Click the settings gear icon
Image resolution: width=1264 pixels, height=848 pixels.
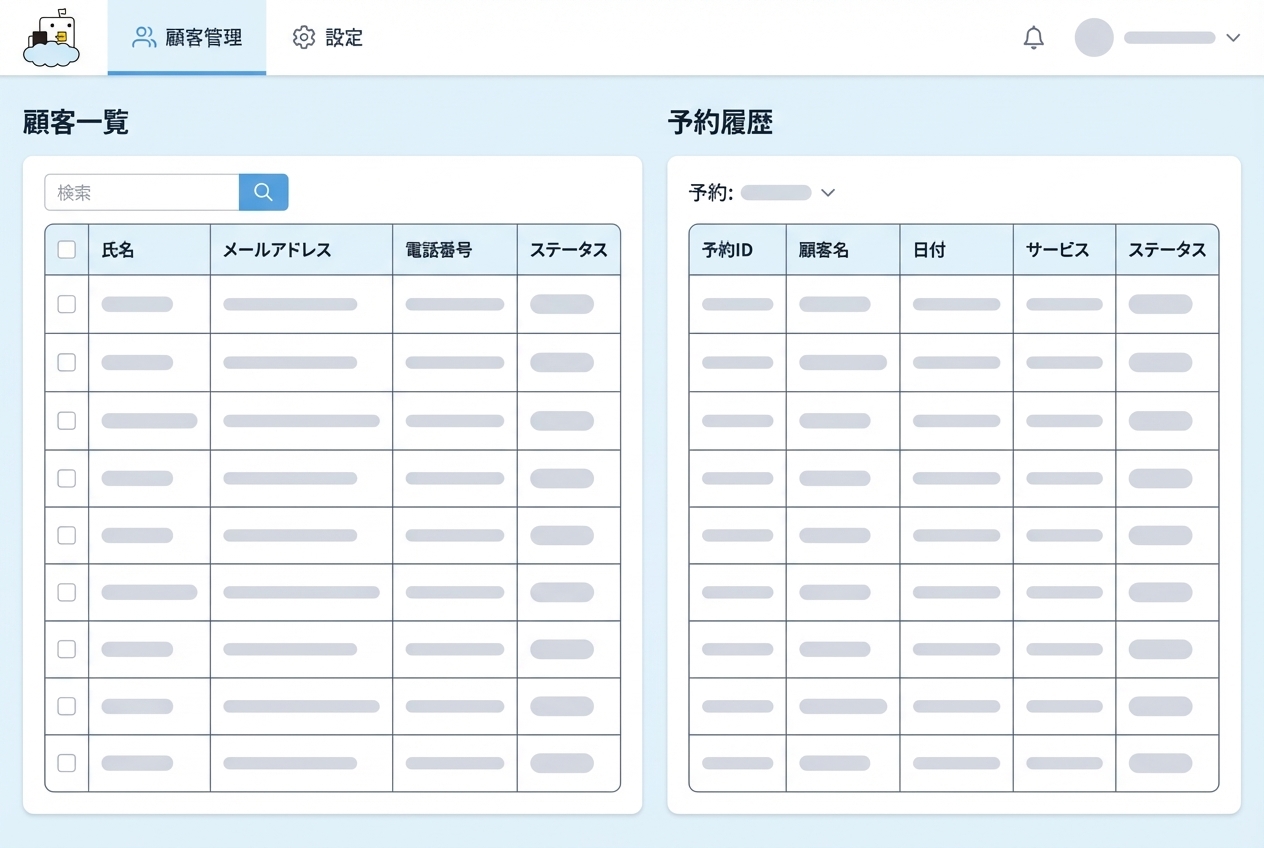[x=303, y=37]
